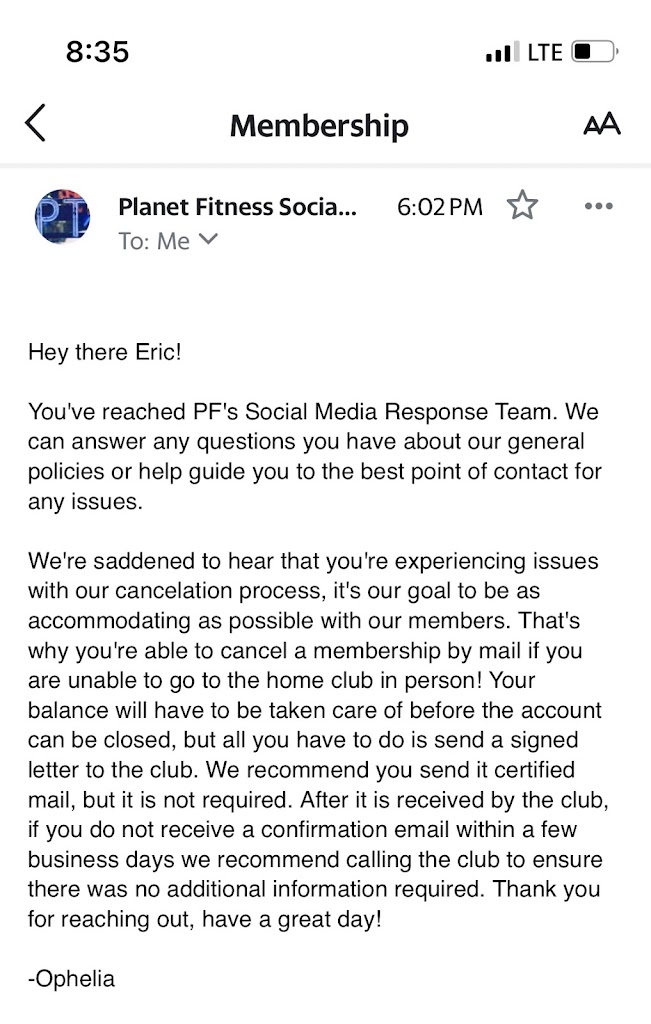Screen dimensions: 651x1024
Task: Tap the LTE network indicator
Action: tap(545, 52)
